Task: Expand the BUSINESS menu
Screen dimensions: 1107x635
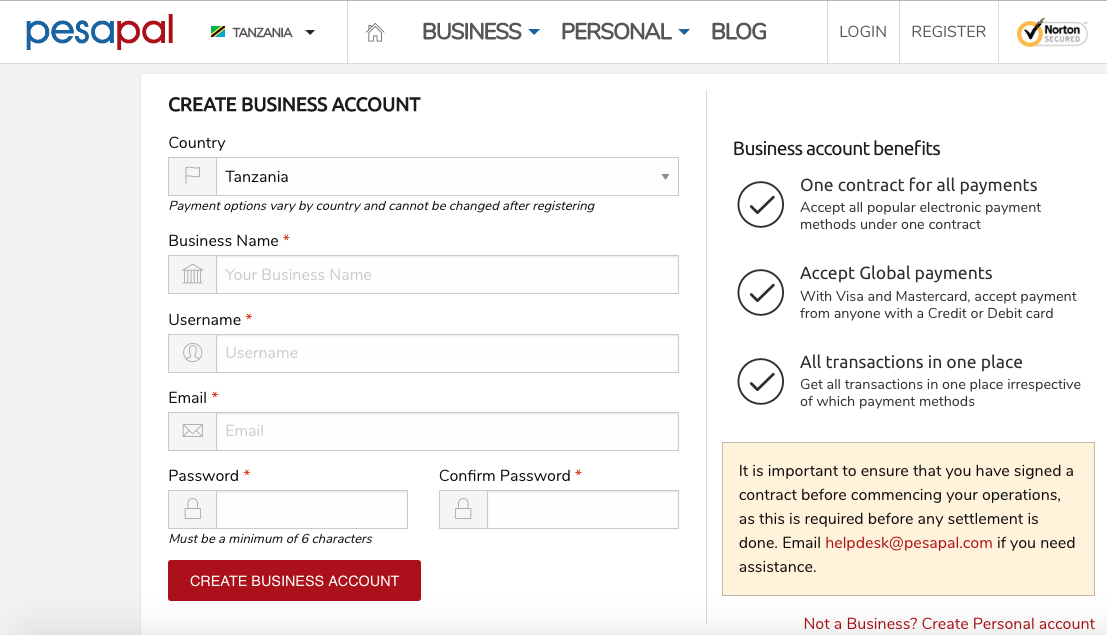Action: [x=480, y=32]
